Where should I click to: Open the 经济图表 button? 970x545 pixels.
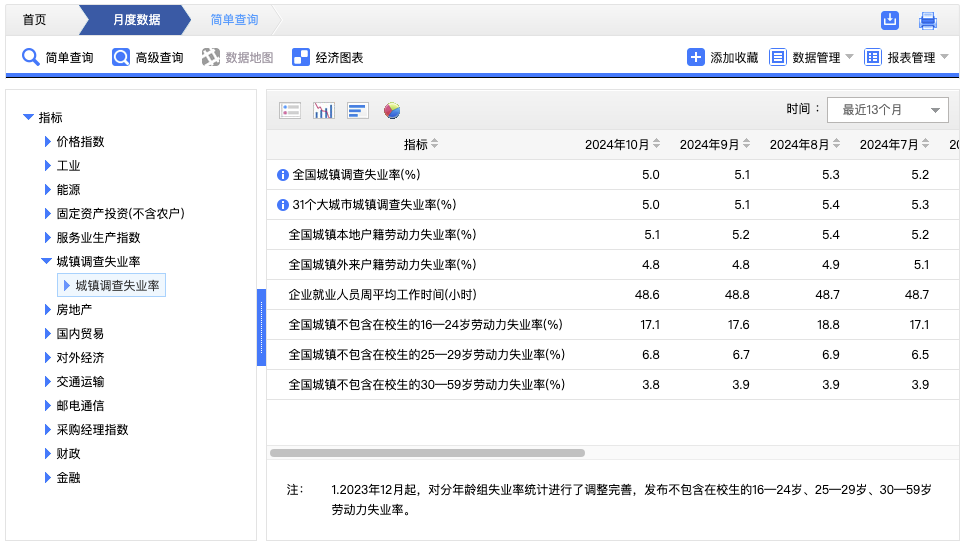click(x=327, y=57)
